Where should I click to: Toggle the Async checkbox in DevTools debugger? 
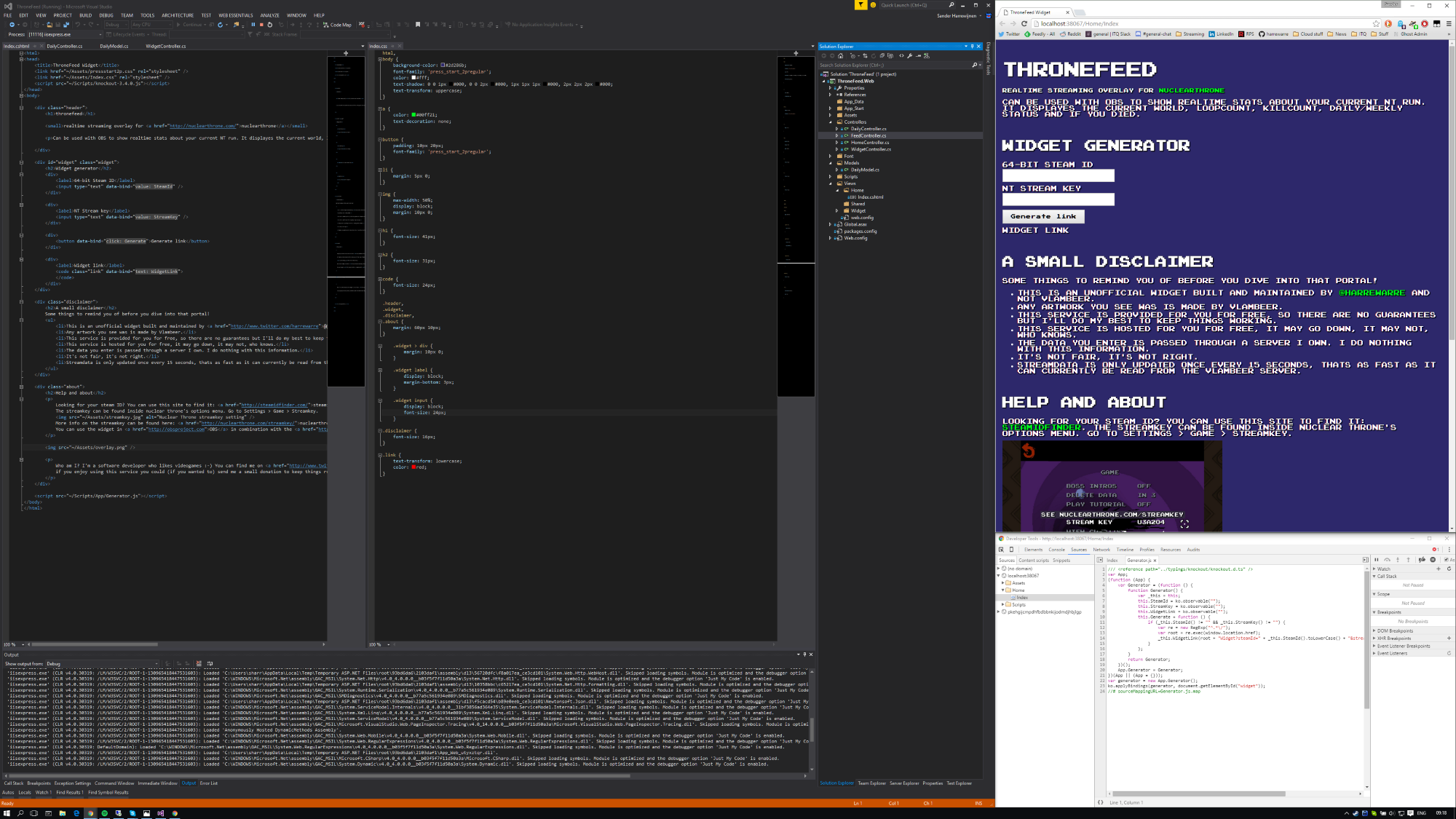point(1447,560)
